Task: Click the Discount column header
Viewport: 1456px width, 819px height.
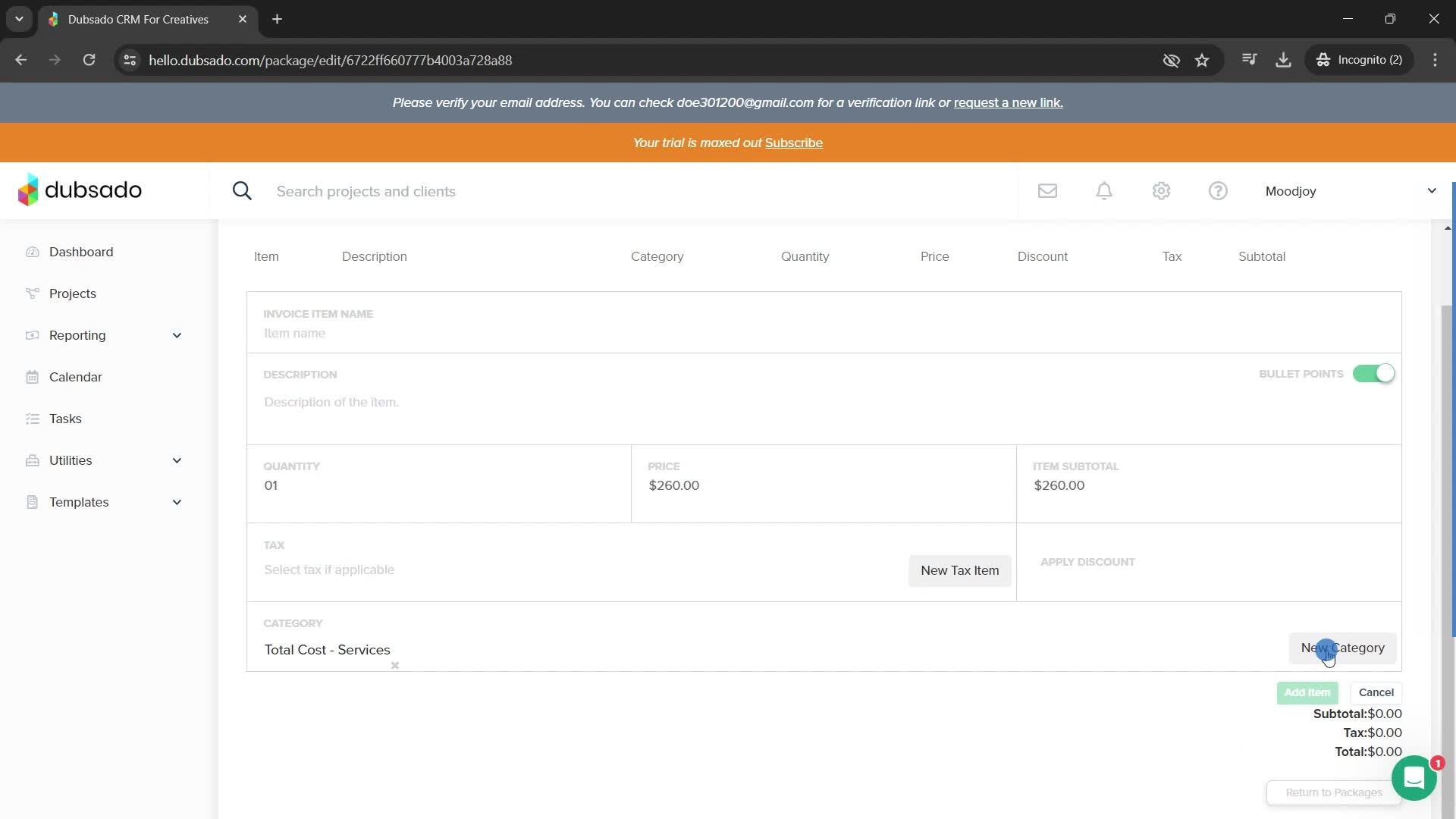Action: click(x=1042, y=256)
